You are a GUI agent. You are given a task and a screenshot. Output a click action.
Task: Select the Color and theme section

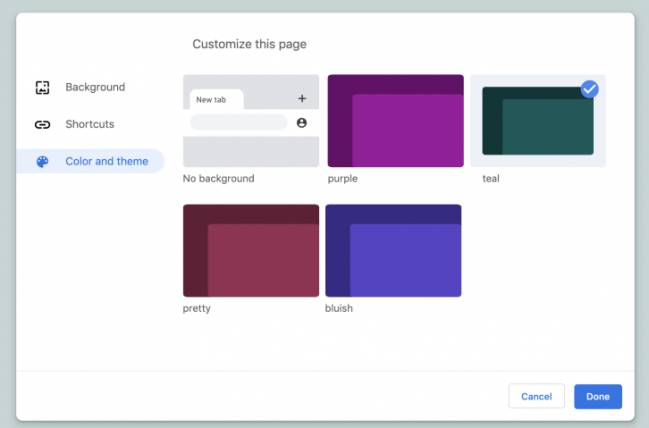[x=90, y=161]
